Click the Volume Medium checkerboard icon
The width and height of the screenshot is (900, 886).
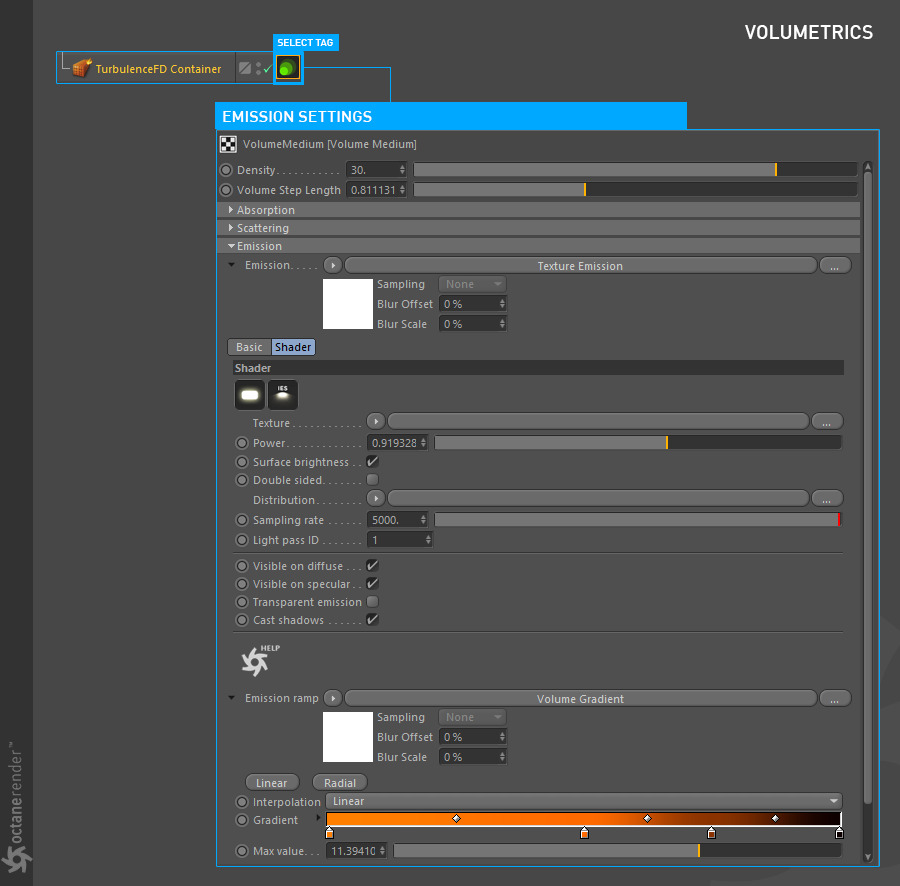point(228,144)
